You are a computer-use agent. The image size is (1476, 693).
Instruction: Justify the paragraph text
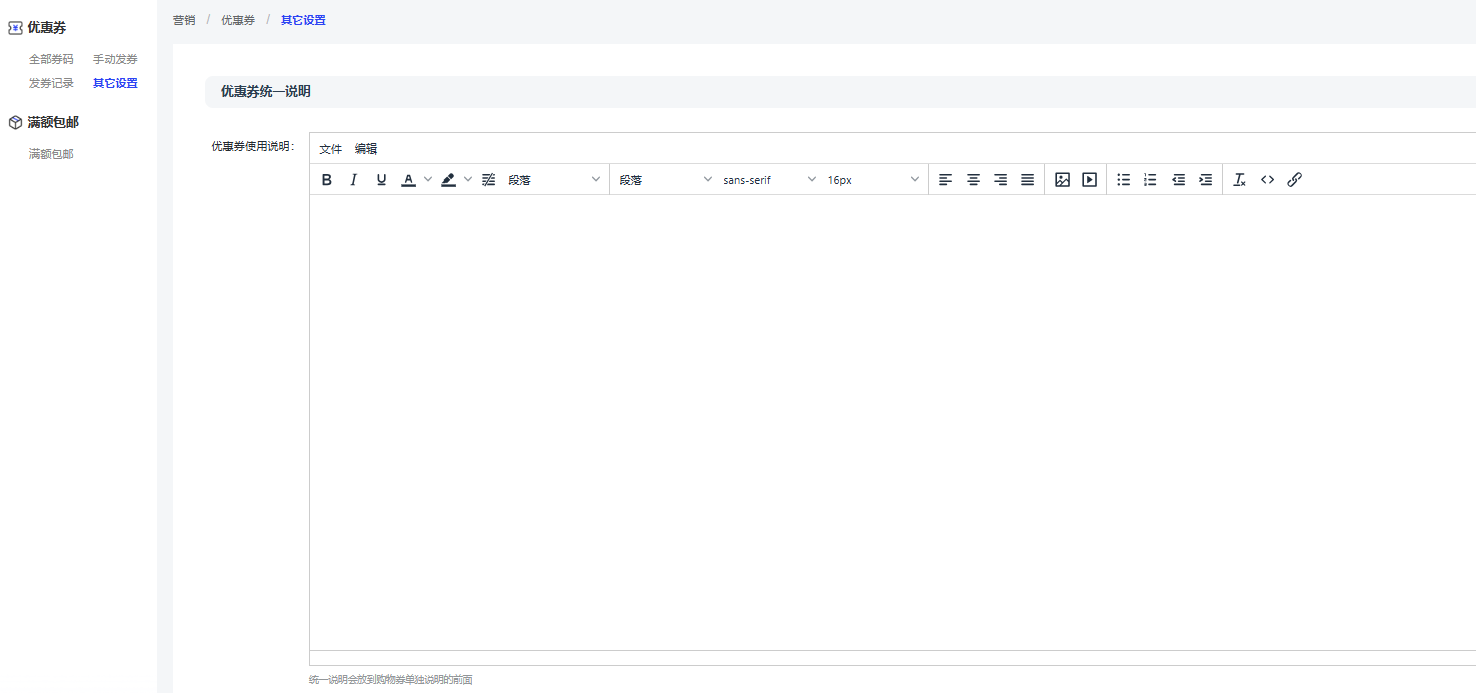click(x=1027, y=180)
